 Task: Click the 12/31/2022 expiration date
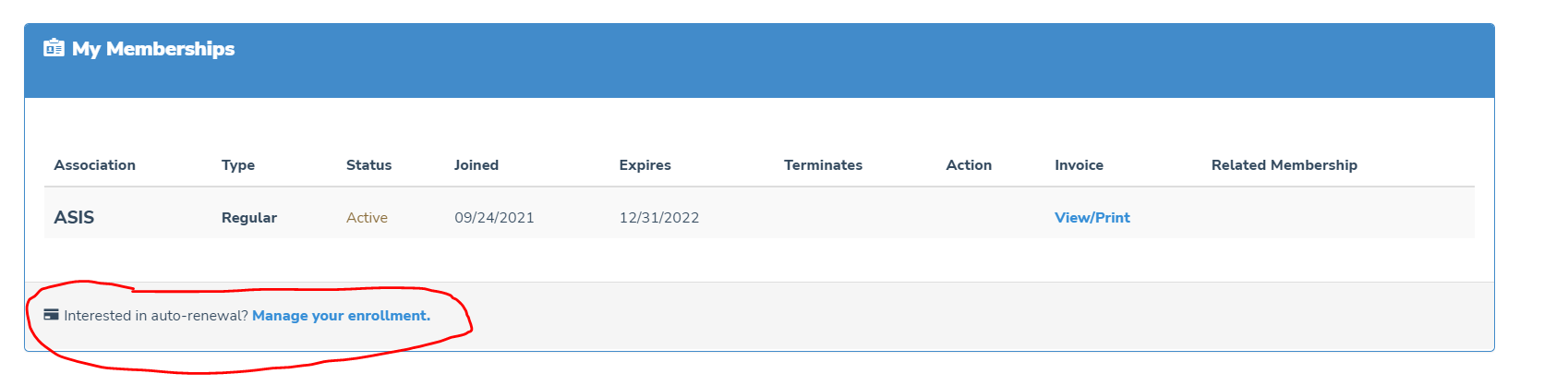(x=659, y=218)
